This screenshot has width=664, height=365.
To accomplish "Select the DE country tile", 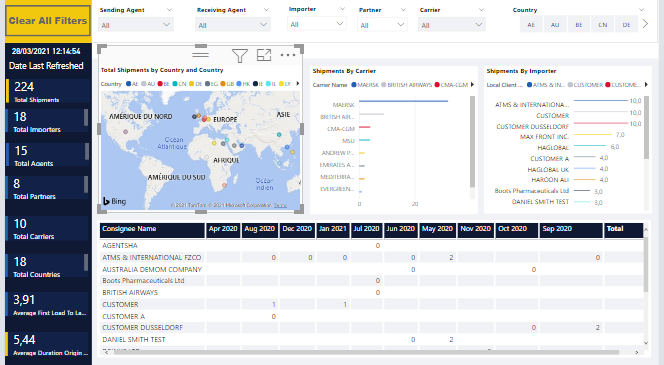I will pos(626,25).
